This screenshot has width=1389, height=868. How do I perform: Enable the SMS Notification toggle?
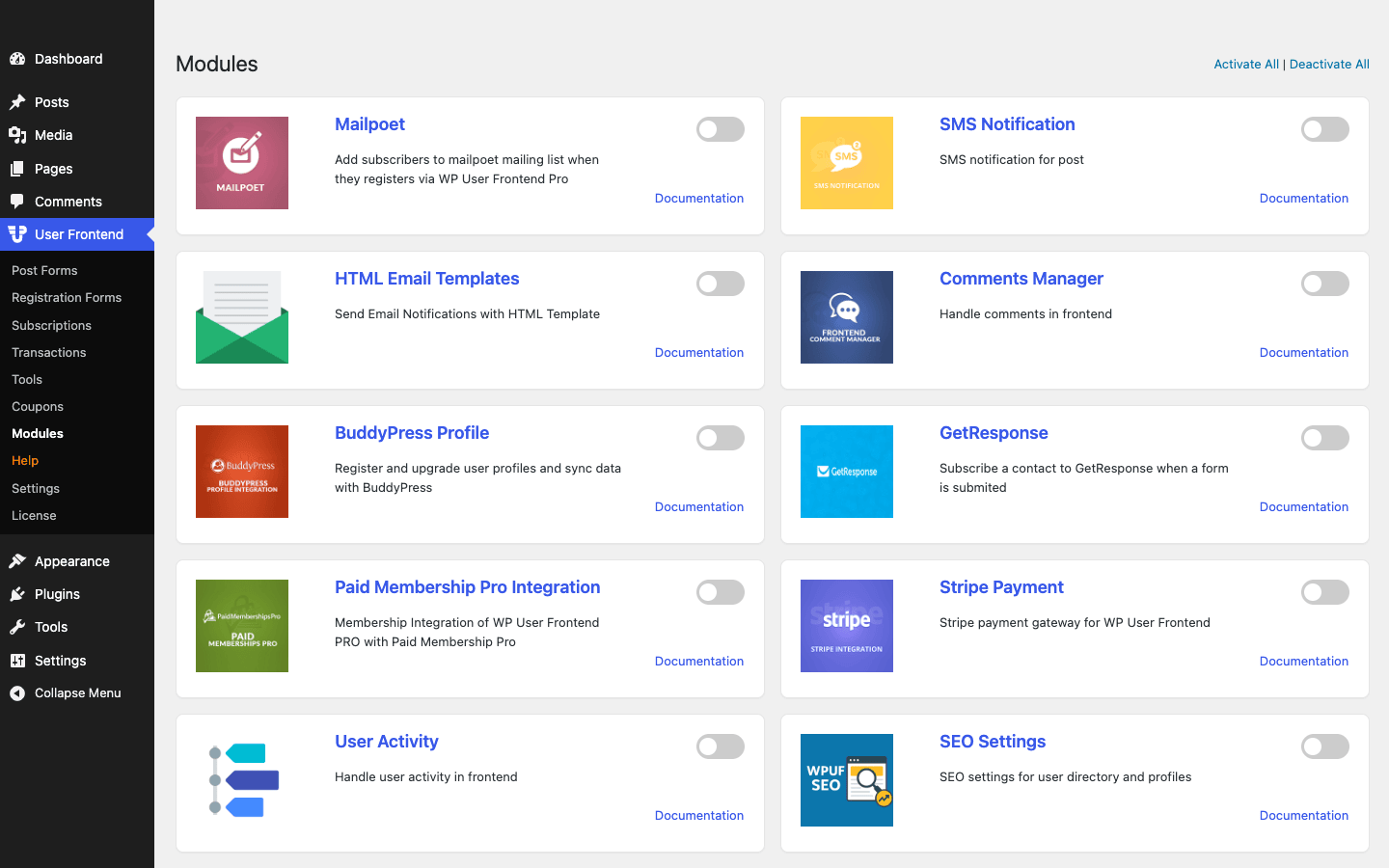coord(1325,129)
